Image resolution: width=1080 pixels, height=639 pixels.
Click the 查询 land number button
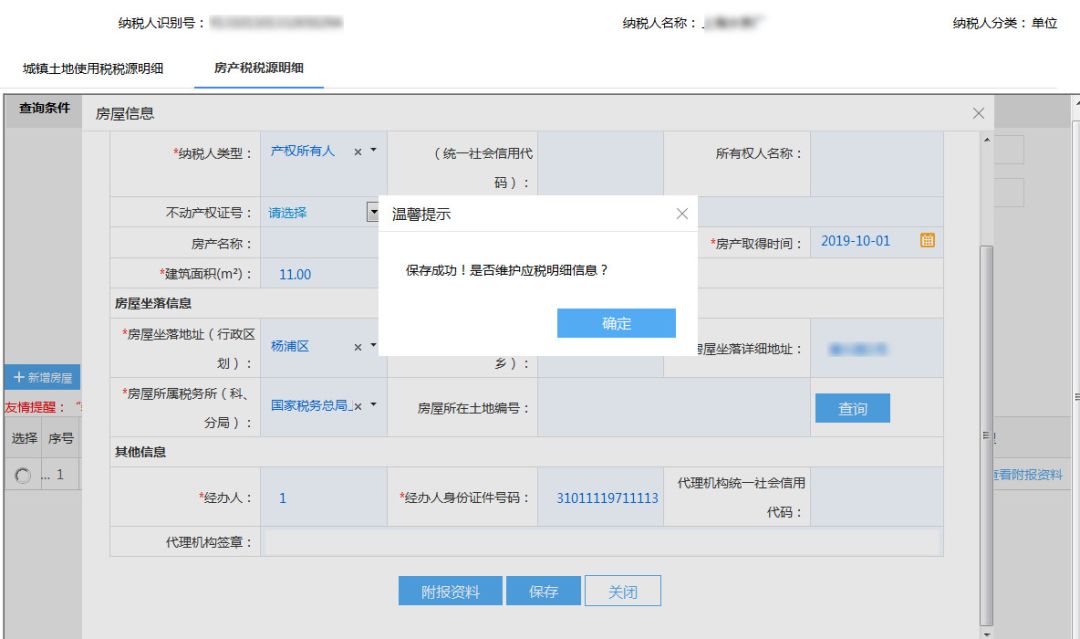(x=852, y=408)
